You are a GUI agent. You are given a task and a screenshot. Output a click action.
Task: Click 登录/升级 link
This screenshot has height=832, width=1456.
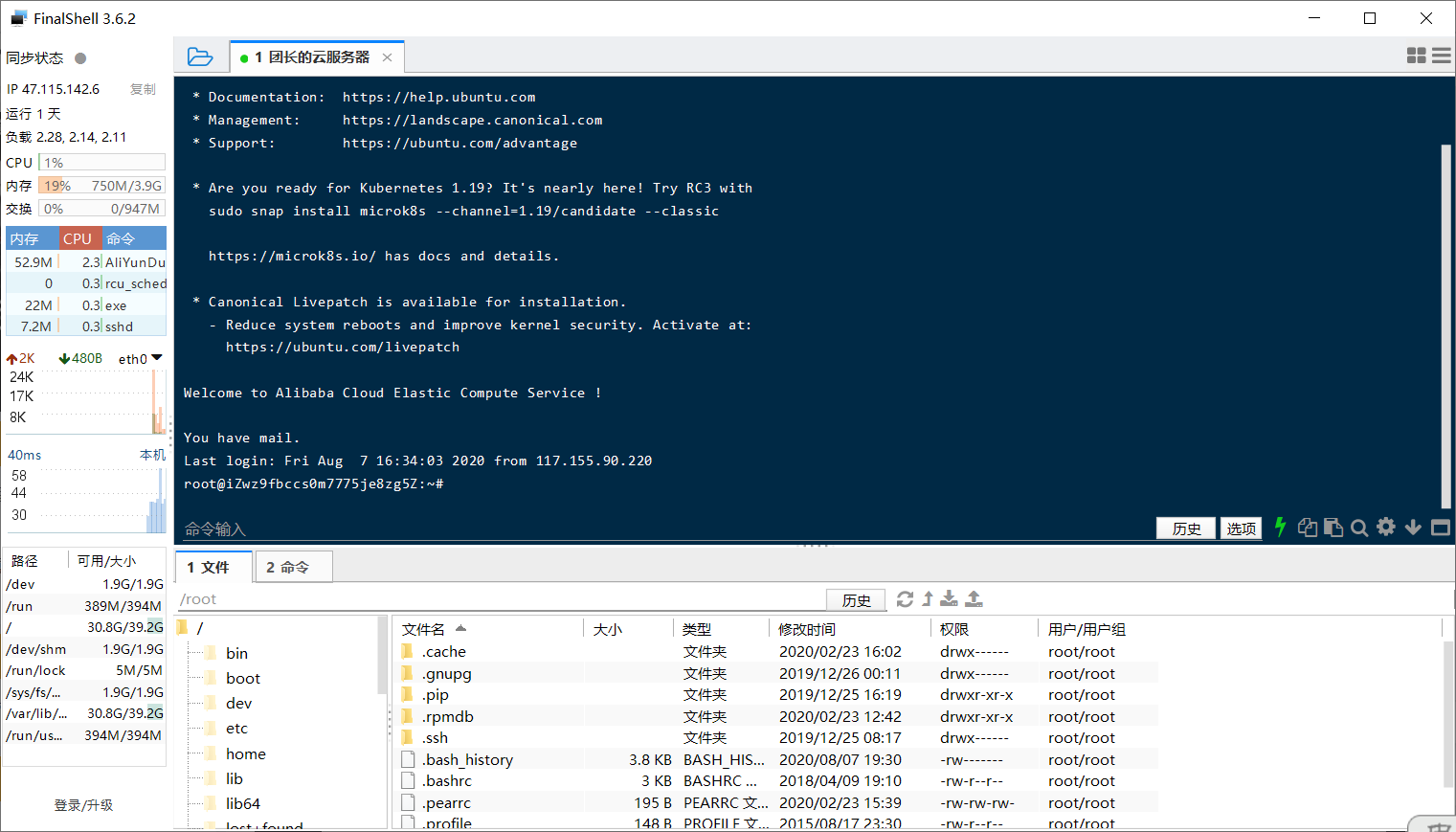83,805
